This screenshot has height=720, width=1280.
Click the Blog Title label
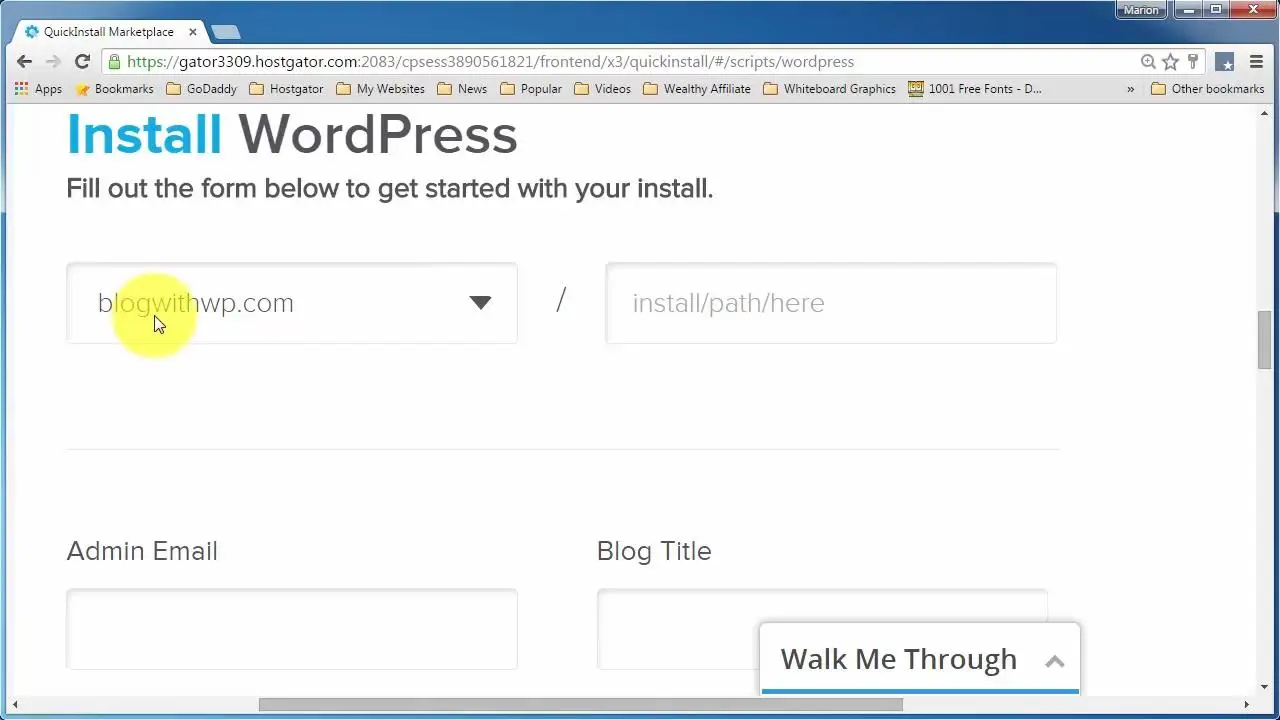coord(654,551)
